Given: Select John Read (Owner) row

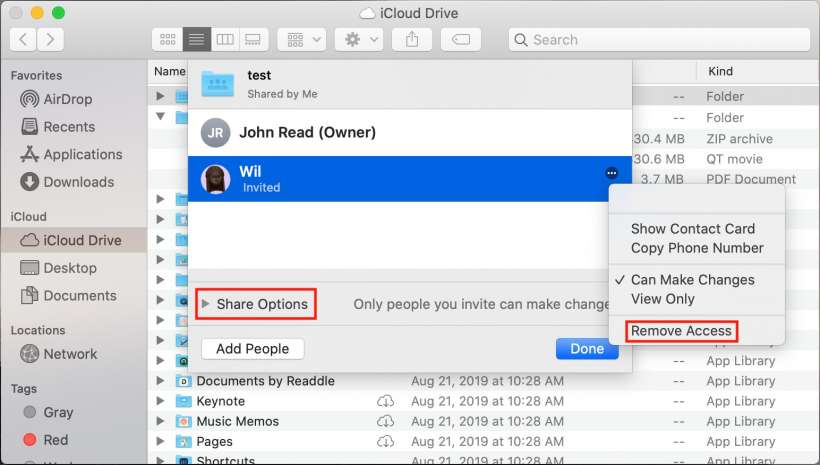Looking at the screenshot, I should coord(409,133).
